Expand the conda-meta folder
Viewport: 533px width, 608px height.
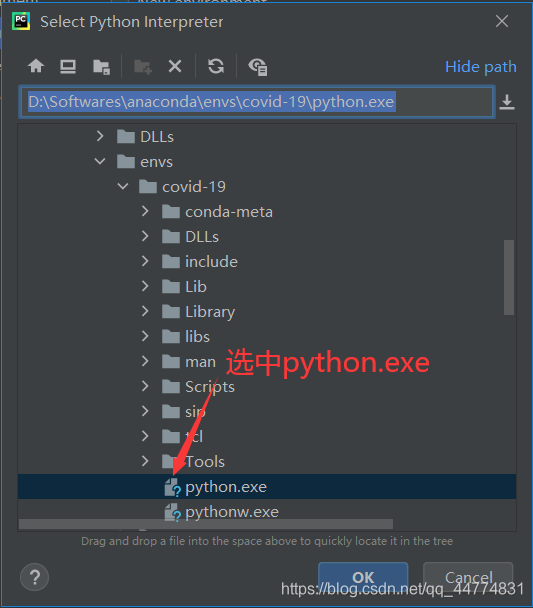(x=145, y=211)
